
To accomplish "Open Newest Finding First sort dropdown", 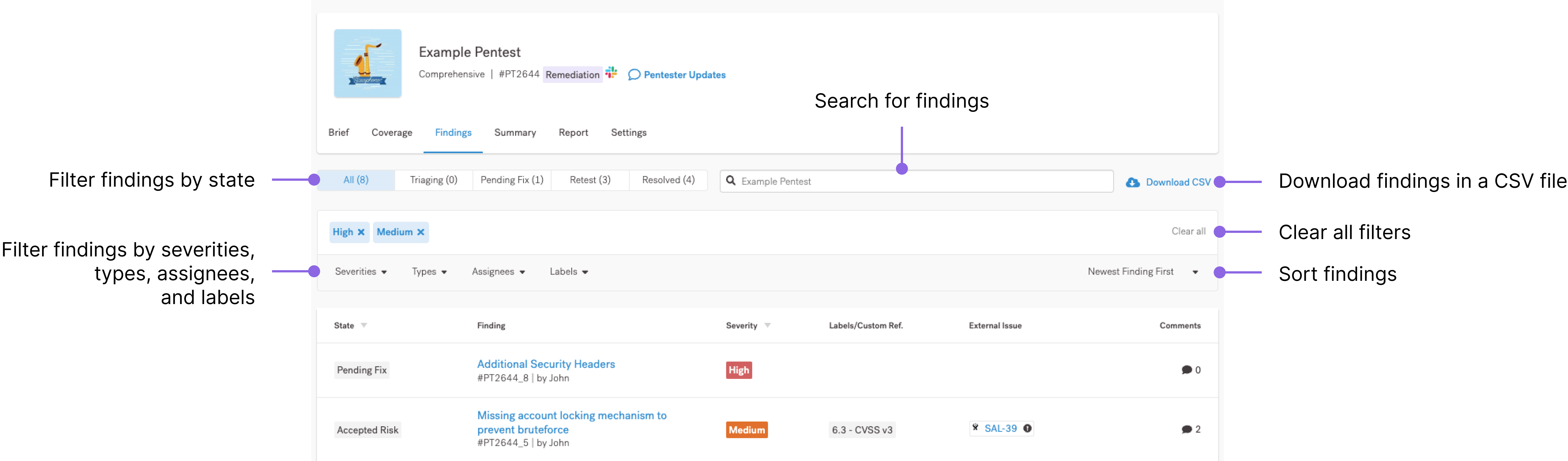I will pyautogui.click(x=1143, y=272).
